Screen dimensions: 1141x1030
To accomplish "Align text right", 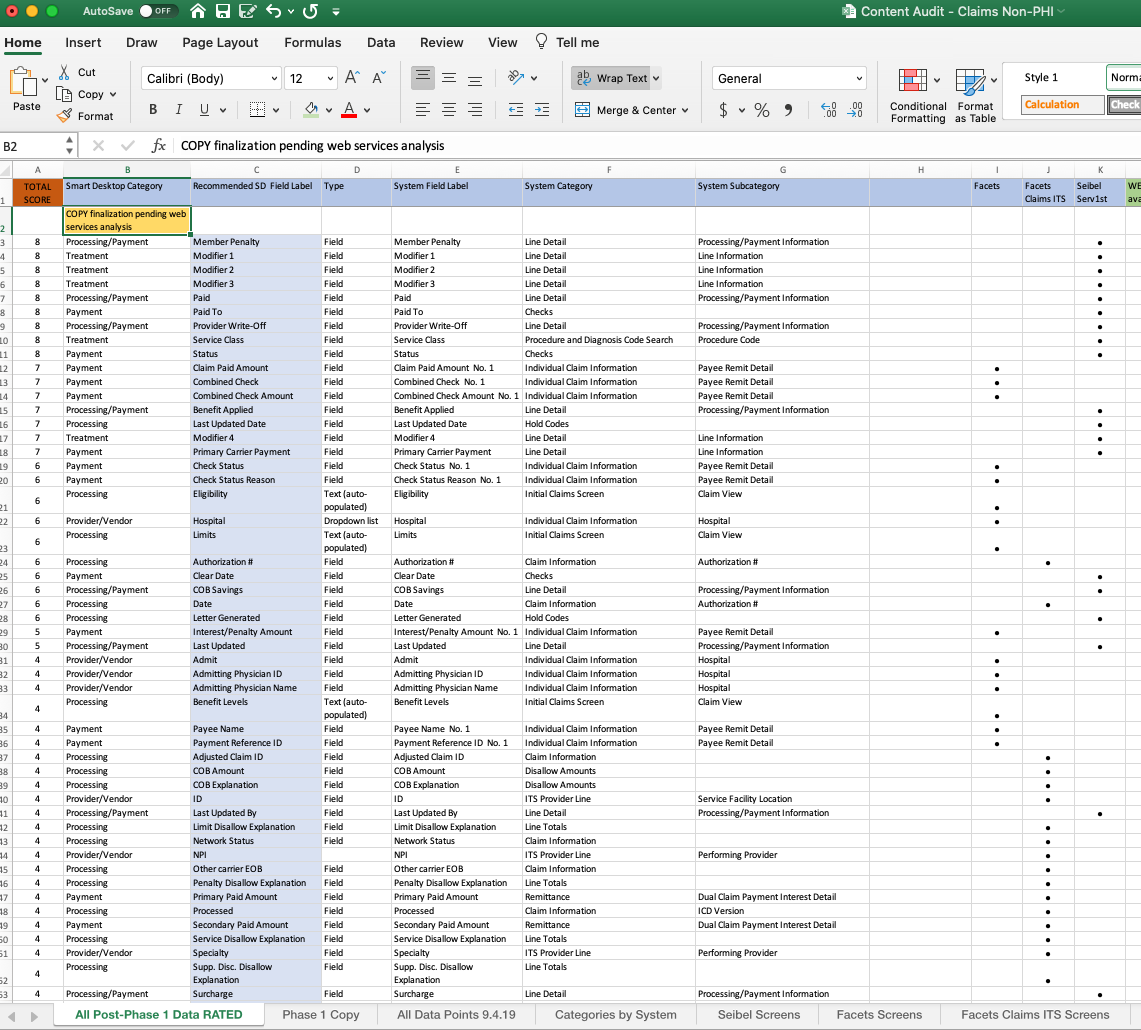I will 474,109.
